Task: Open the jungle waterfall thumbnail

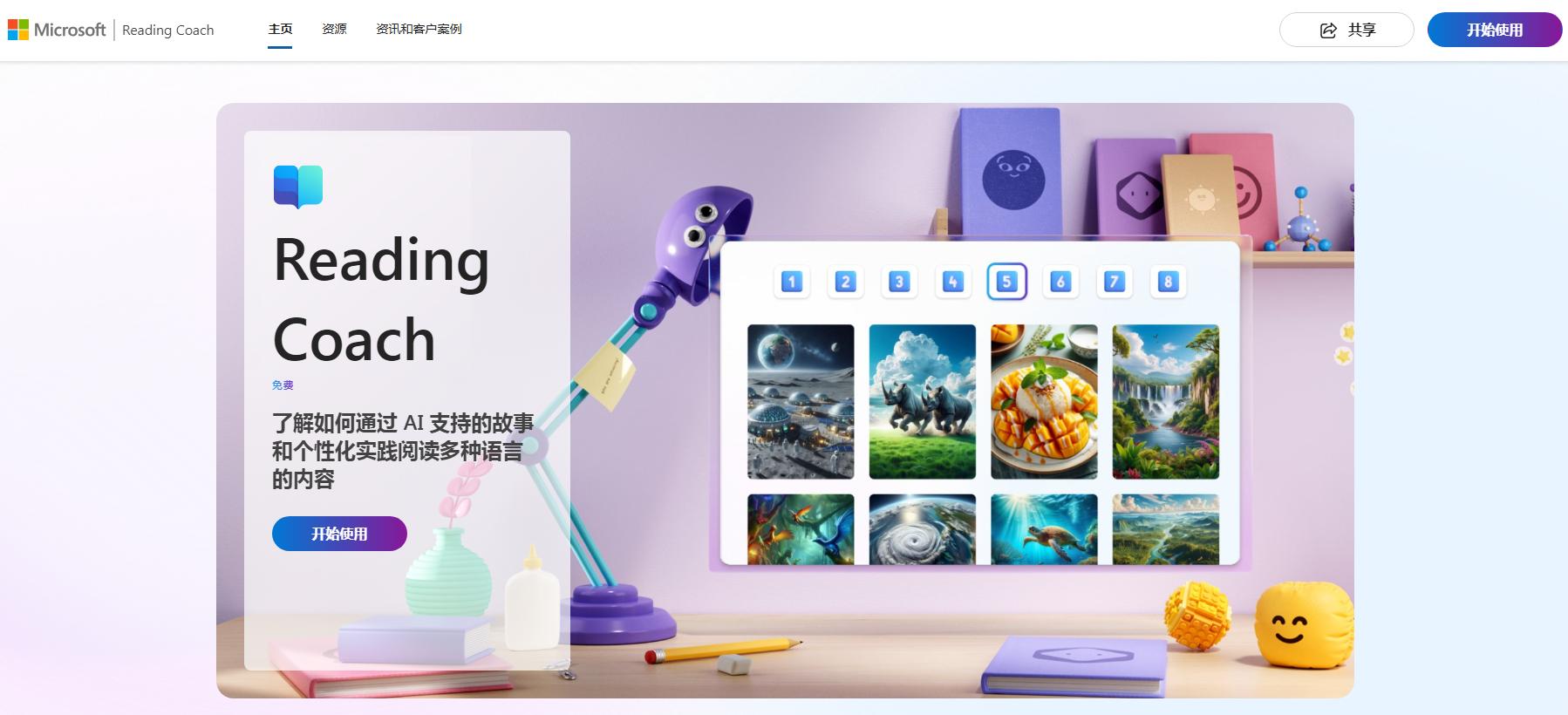Action: [x=1166, y=402]
